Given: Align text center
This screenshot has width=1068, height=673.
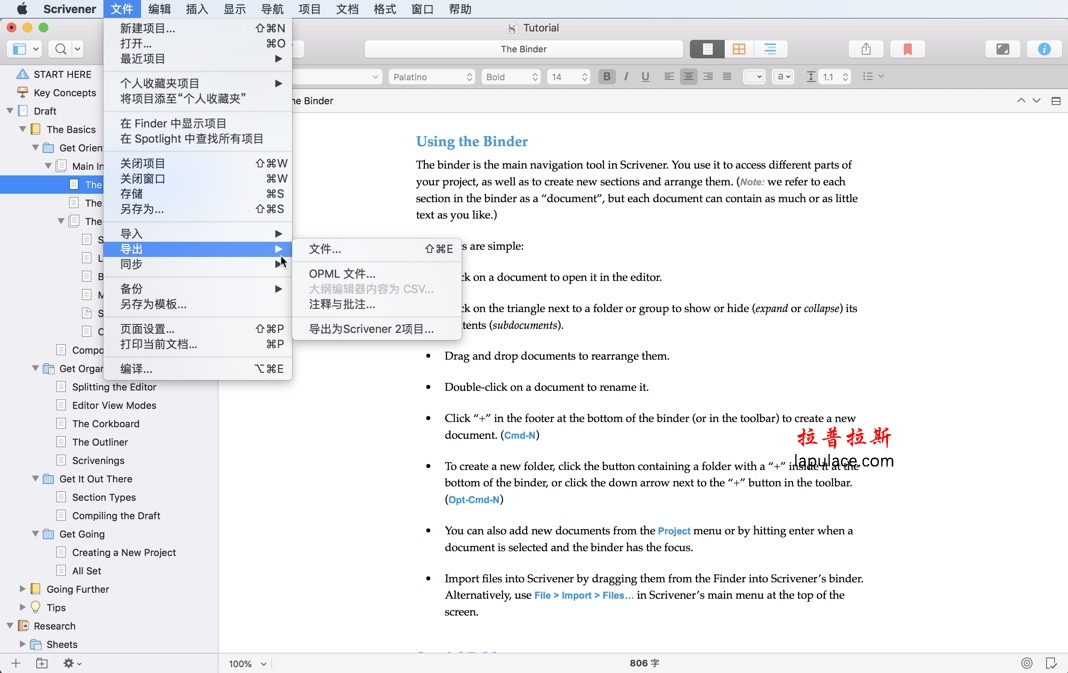Looking at the screenshot, I should coord(689,77).
